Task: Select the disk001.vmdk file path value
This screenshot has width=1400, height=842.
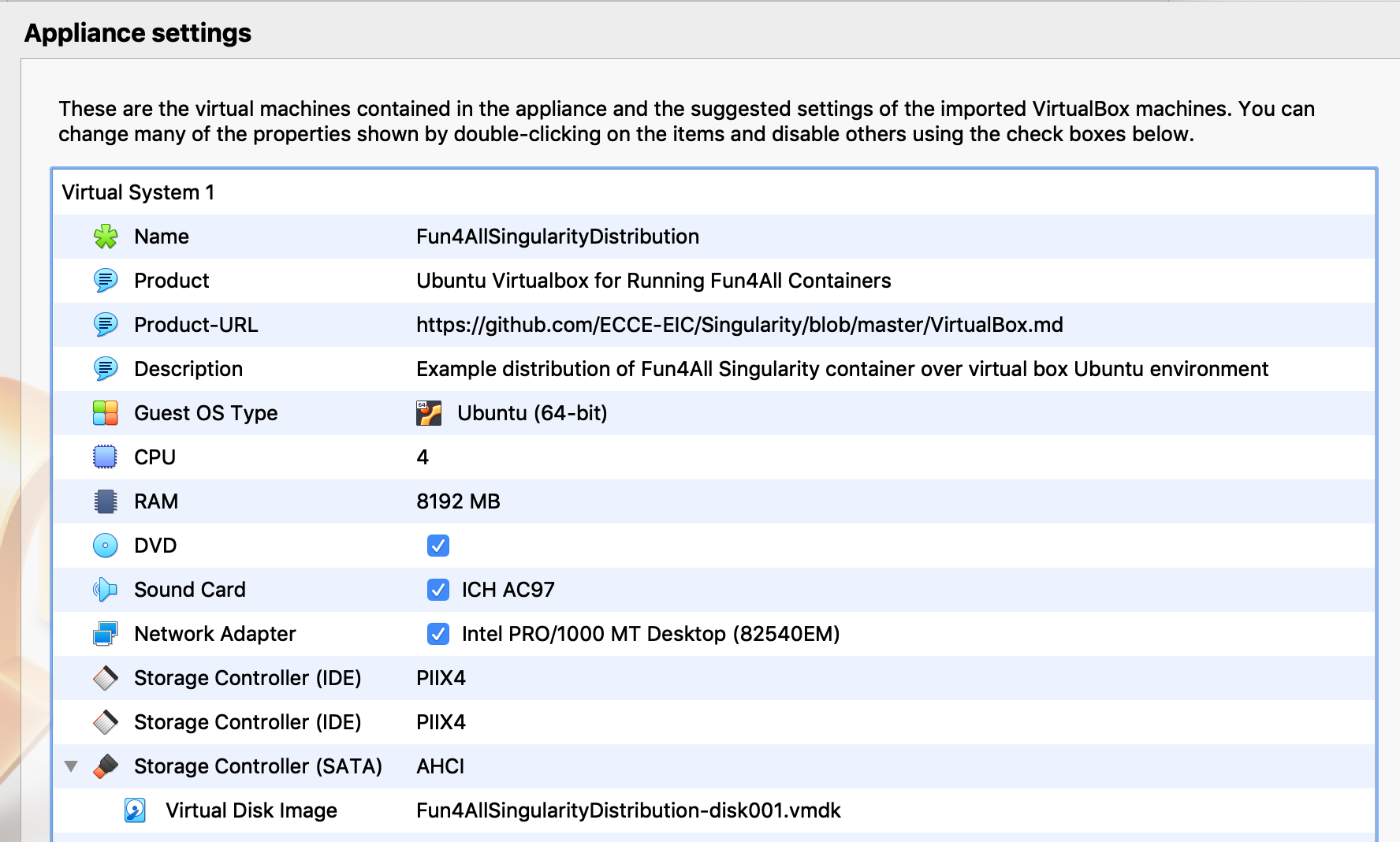Action: click(x=628, y=810)
